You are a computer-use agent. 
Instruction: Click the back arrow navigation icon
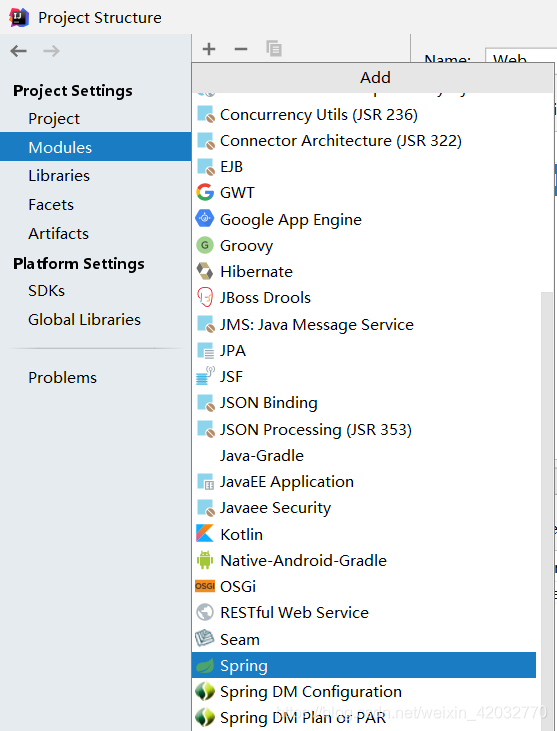coord(19,51)
